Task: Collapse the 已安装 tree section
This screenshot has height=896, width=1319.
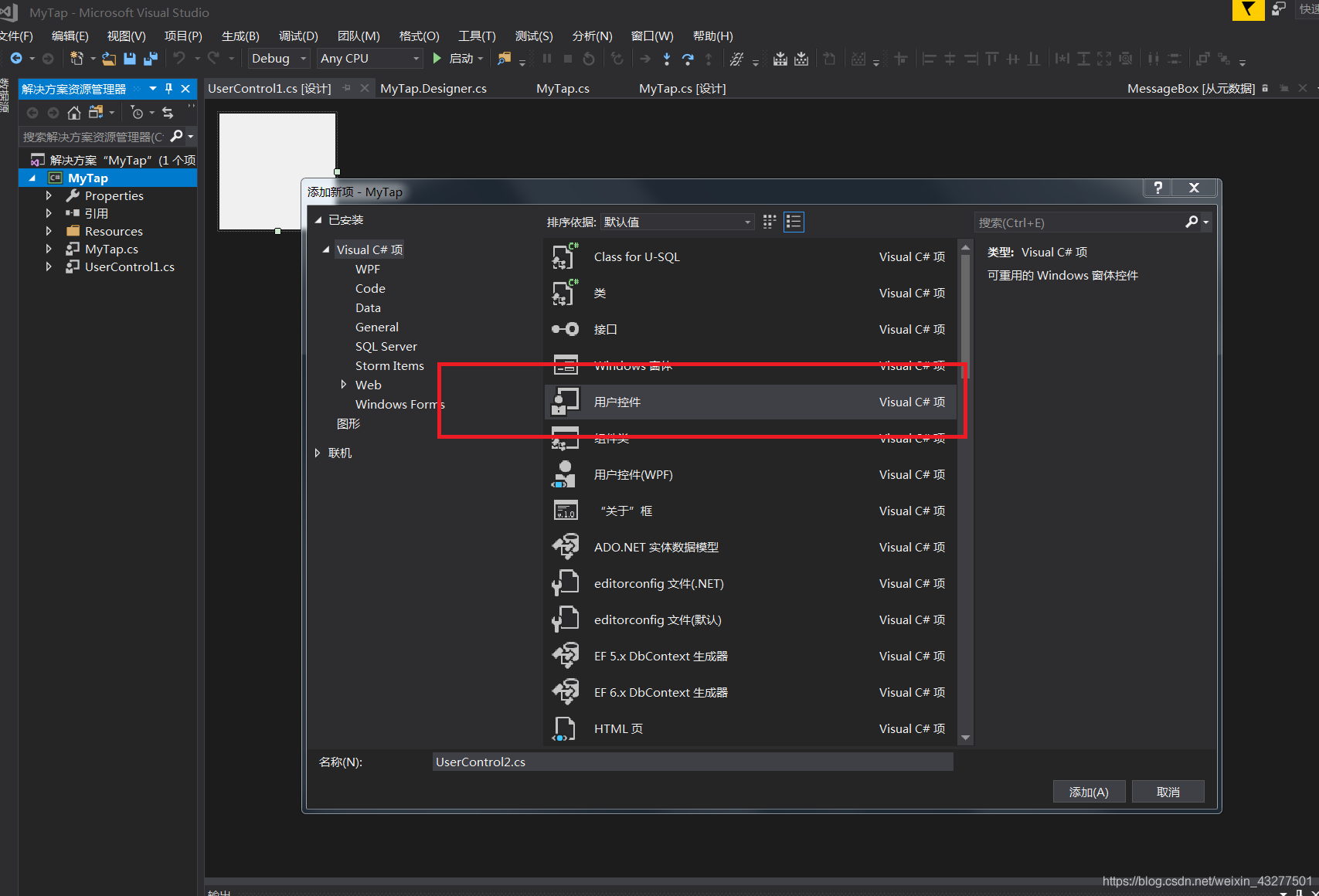Action: click(318, 220)
